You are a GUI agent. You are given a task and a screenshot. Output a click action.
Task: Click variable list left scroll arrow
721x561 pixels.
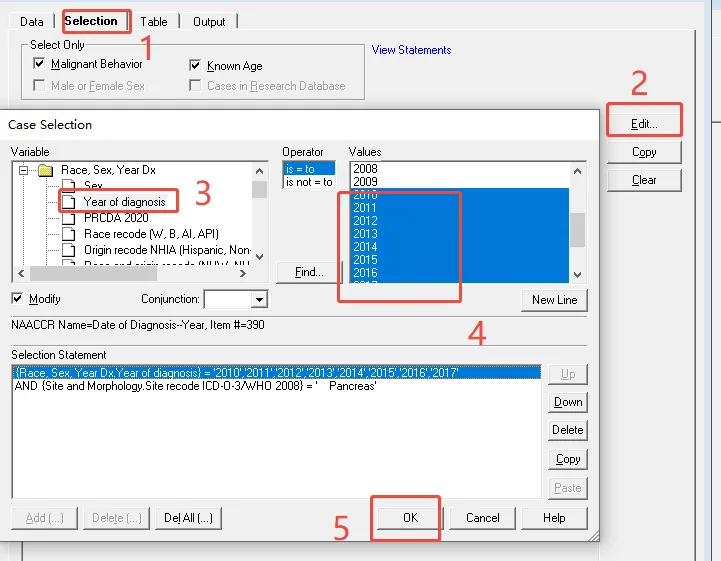point(21,274)
